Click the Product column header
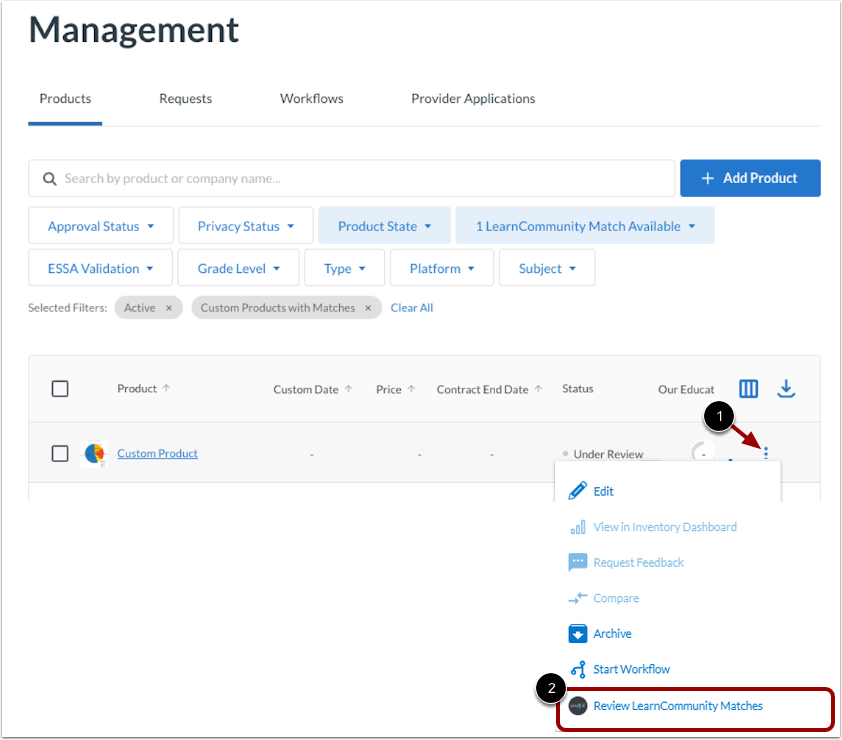Viewport: 842px width, 740px height. pos(137,388)
